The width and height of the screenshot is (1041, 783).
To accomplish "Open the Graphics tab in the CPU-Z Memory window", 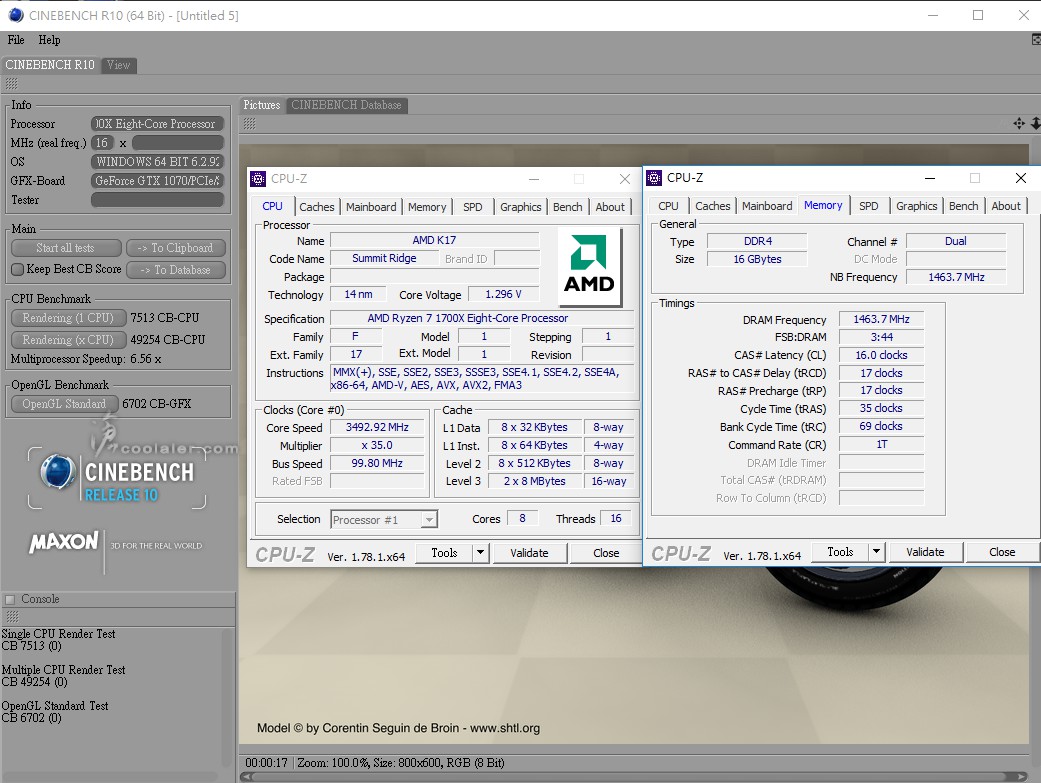I will click(917, 206).
